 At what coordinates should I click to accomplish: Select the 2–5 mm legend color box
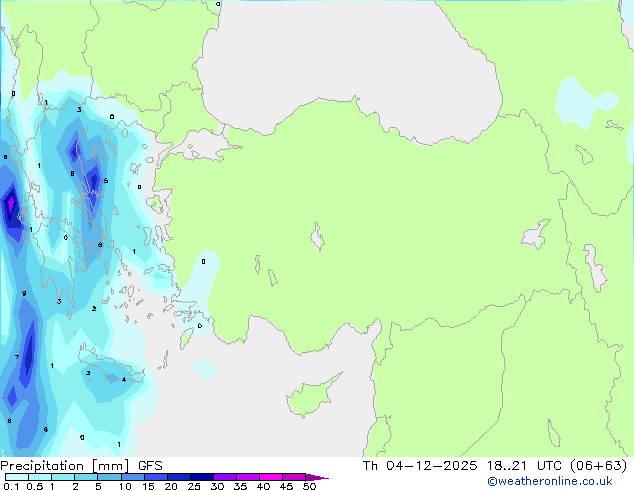coord(86,477)
